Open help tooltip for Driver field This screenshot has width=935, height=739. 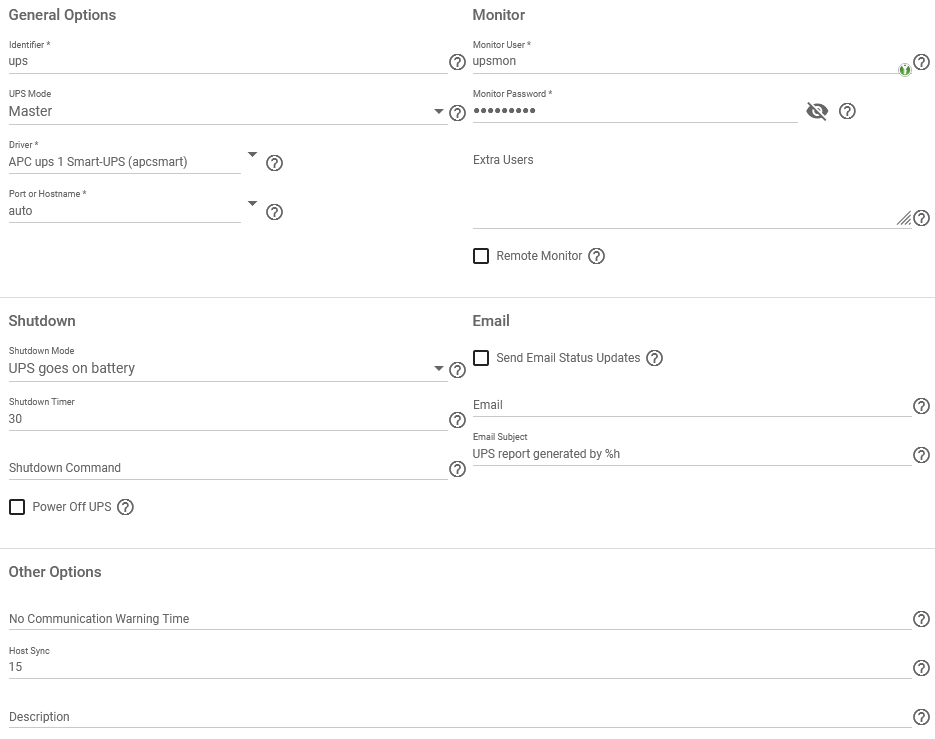pyautogui.click(x=274, y=163)
